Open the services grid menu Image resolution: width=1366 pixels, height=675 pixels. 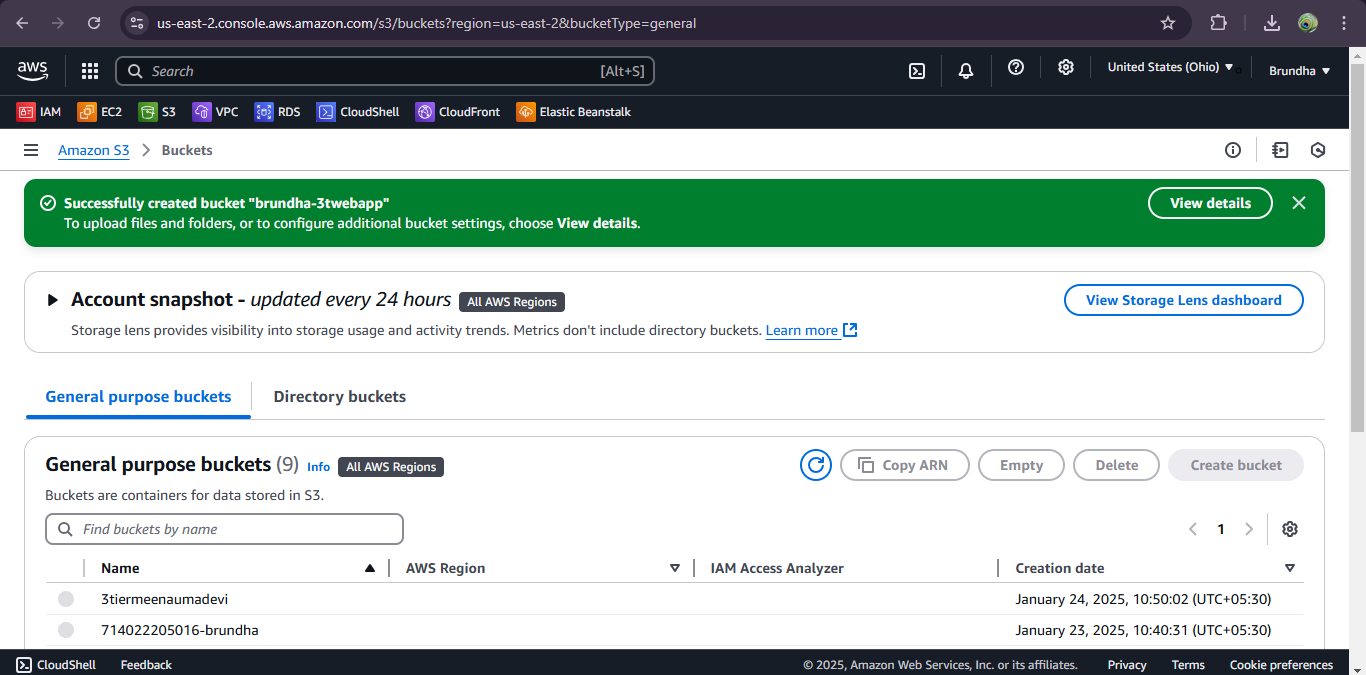click(90, 71)
